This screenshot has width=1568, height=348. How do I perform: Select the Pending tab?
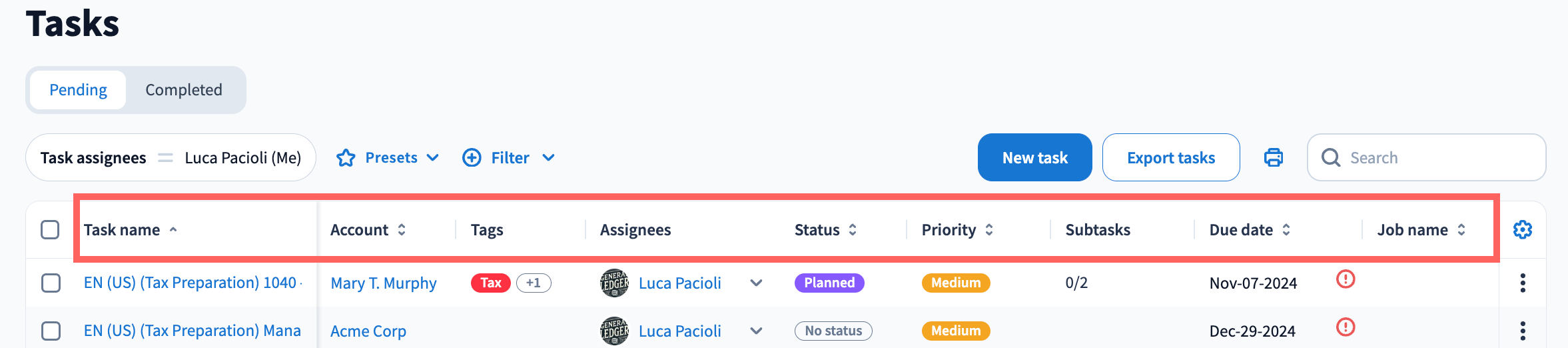coord(78,90)
